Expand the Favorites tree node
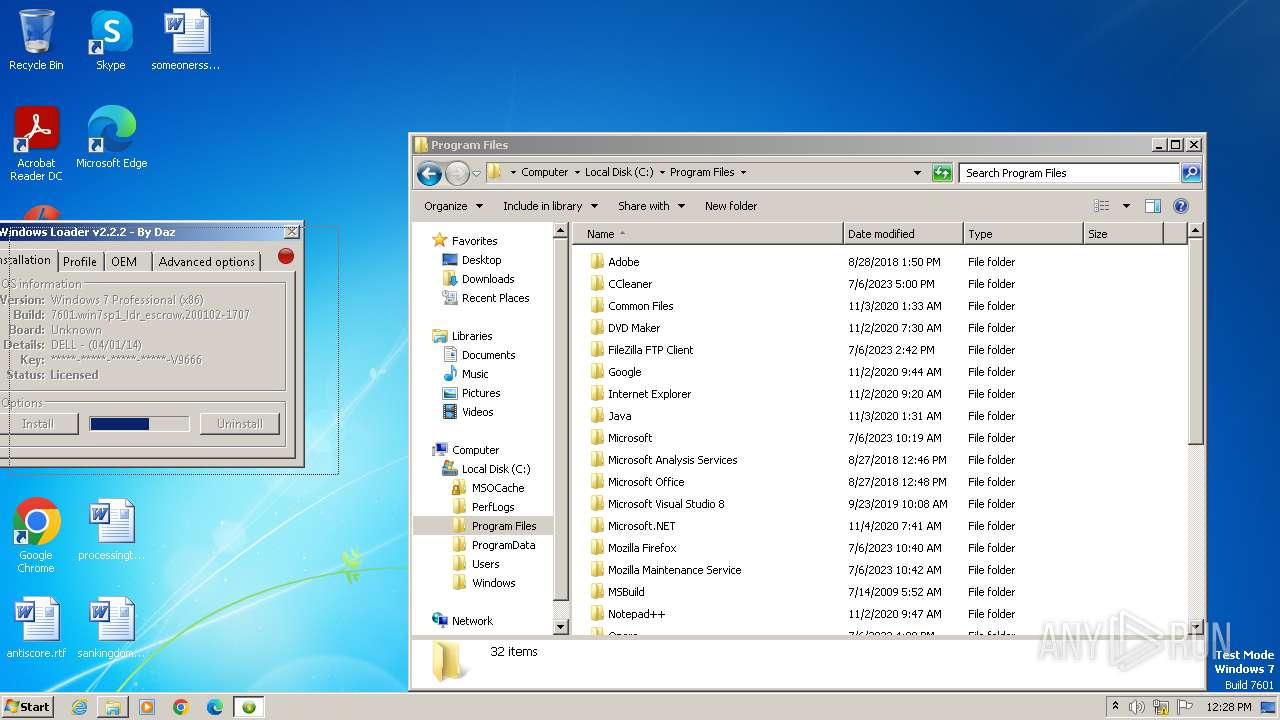Image resolution: width=1280 pixels, height=720 pixels. coord(474,241)
